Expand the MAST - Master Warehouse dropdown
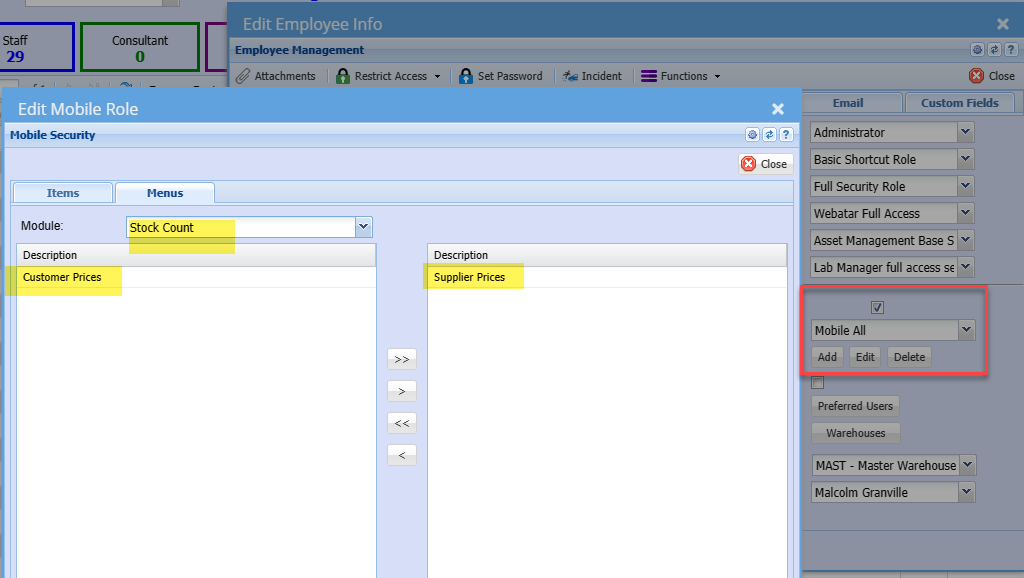The height and width of the screenshot is (578, 1024). coord(968,465)
